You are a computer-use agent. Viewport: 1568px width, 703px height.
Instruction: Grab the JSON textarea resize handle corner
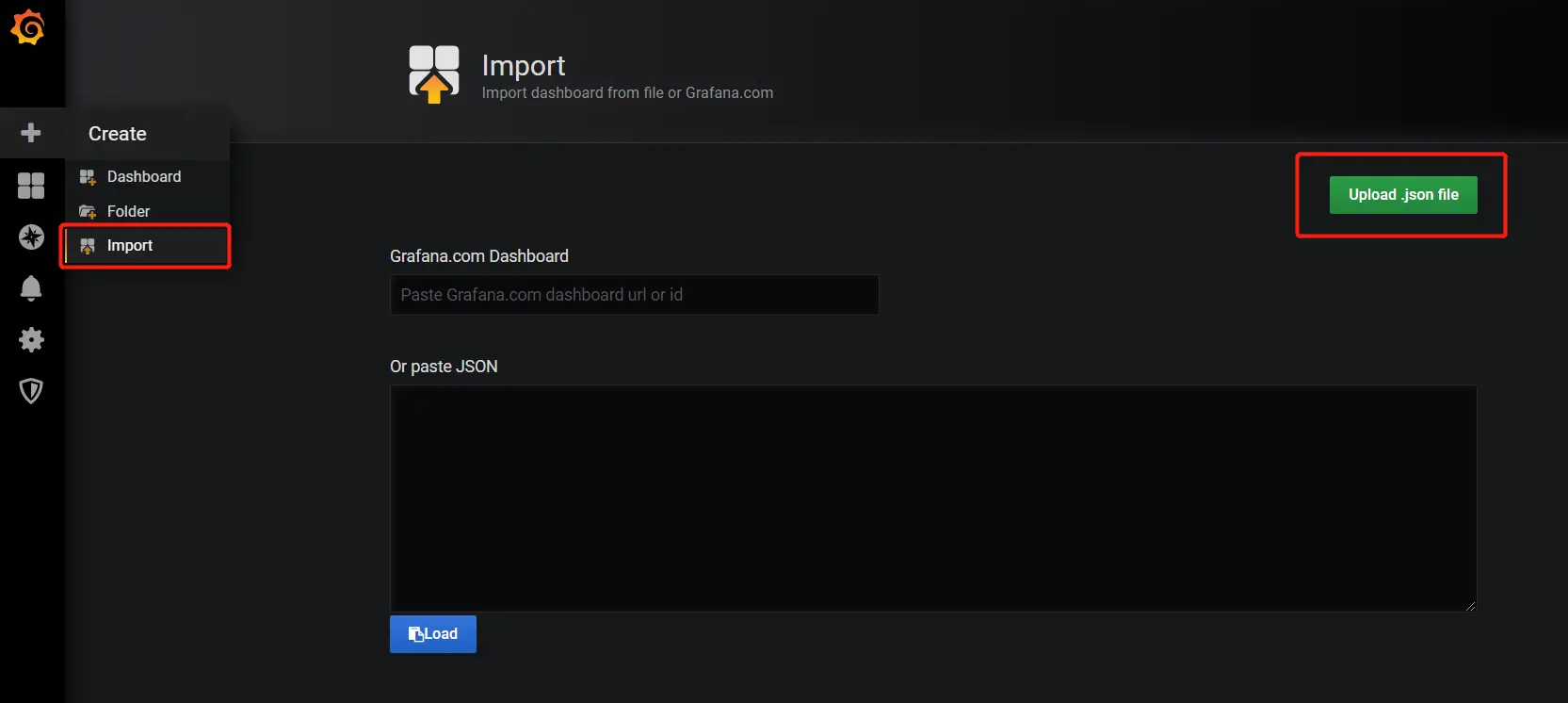1470,605
